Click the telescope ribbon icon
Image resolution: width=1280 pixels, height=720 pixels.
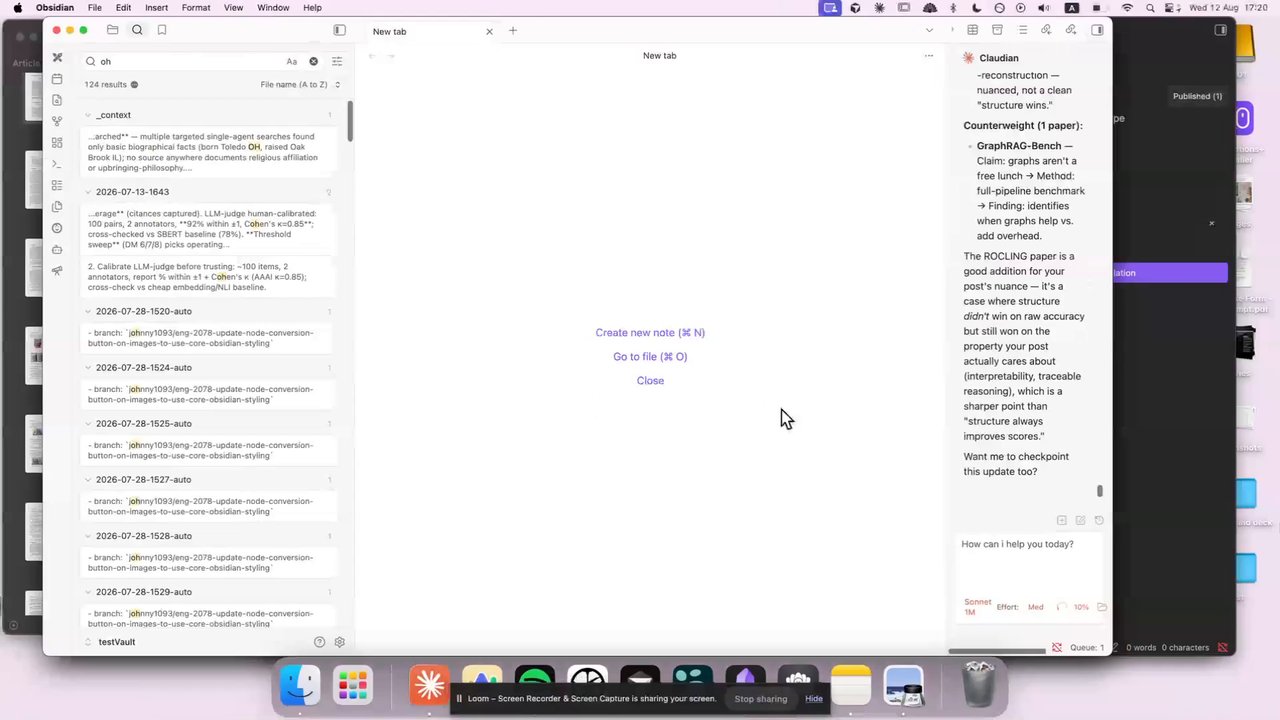click(x=57, y=271)
